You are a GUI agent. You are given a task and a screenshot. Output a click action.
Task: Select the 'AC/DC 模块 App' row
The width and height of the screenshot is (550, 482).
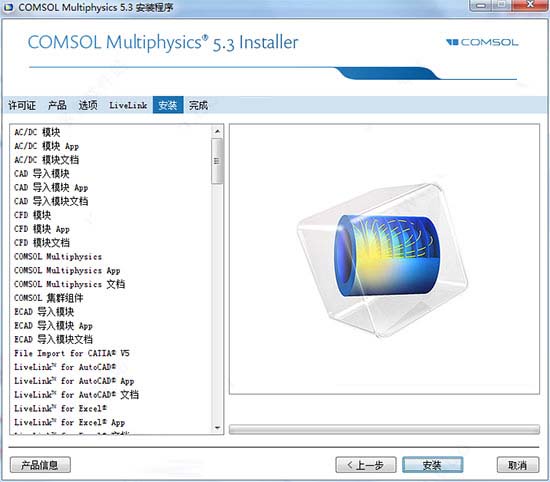pyautogui.click(x=111, y=146)
